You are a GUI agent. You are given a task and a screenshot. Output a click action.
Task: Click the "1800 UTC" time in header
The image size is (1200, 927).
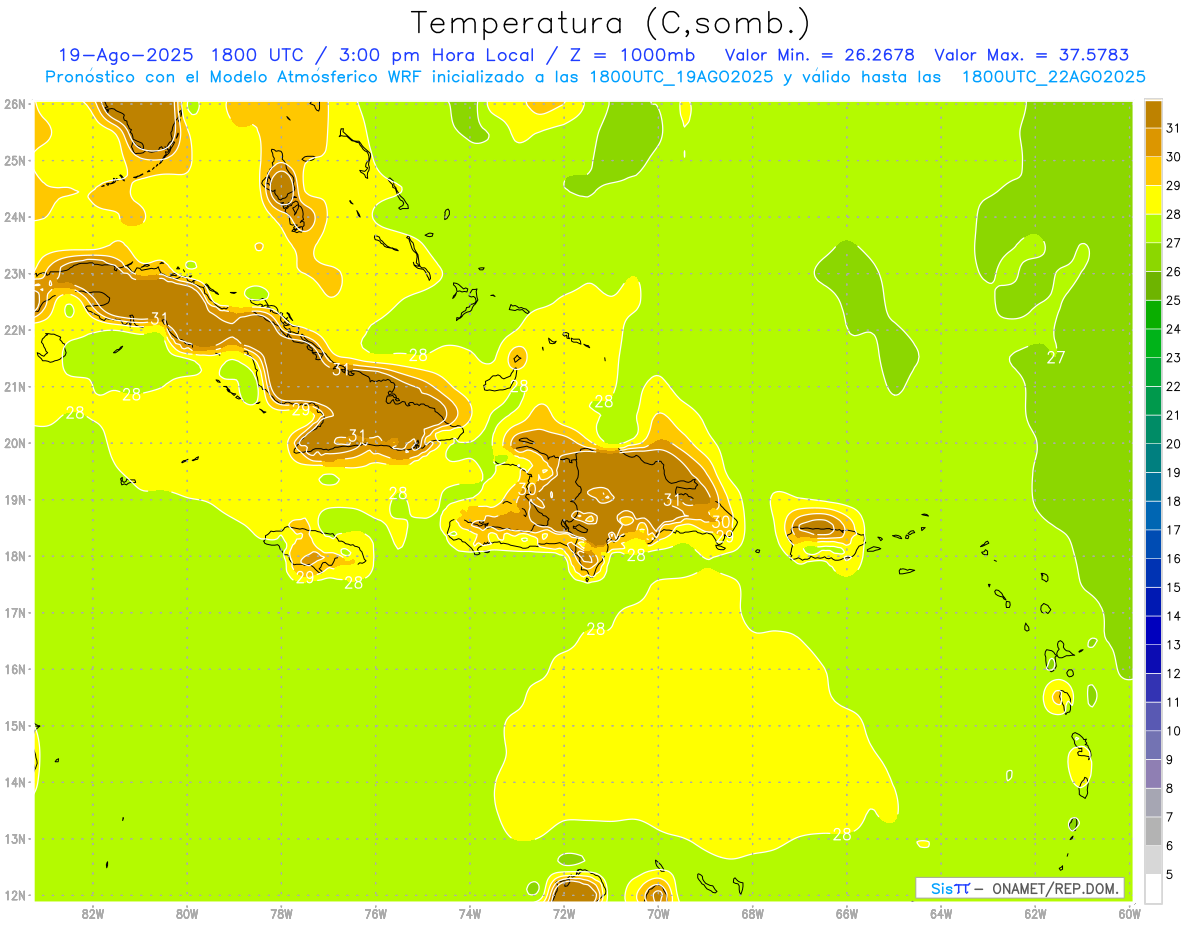click(258, 55)
